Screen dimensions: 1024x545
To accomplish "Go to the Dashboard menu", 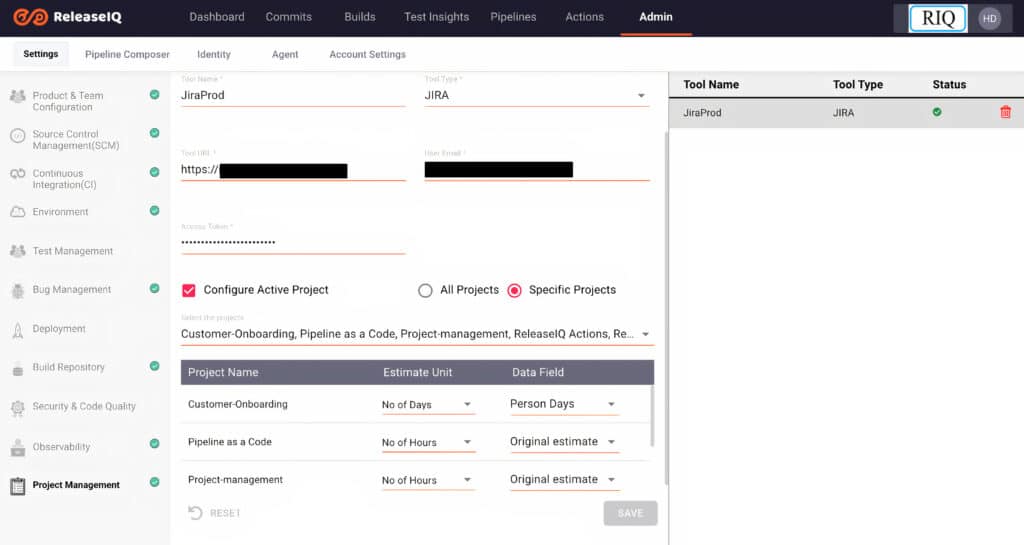I will (x=217, y=17).
